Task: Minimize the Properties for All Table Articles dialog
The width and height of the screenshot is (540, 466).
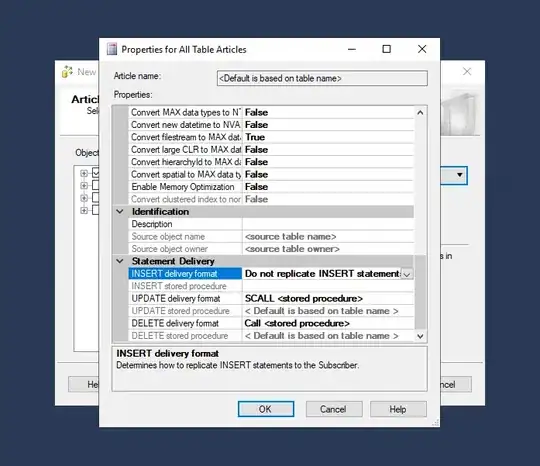Action: point(352,49)
